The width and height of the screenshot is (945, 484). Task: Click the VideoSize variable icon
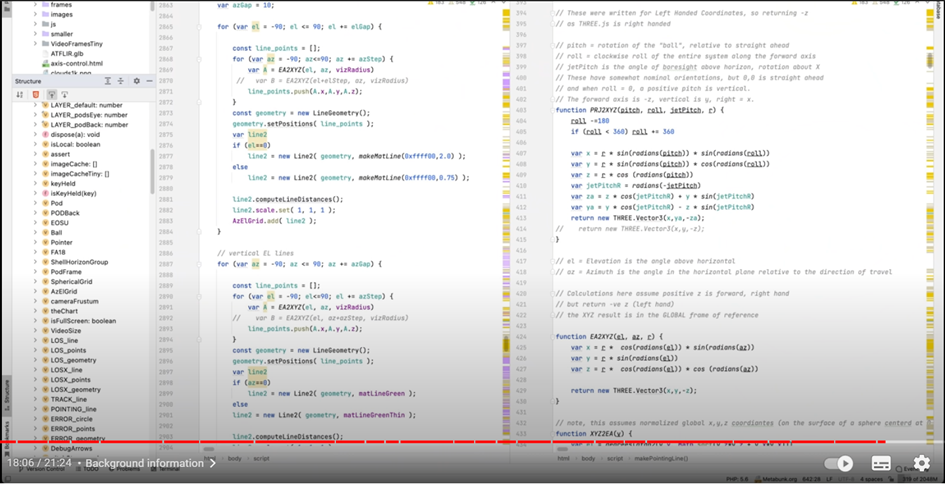[x=45, y=331]
